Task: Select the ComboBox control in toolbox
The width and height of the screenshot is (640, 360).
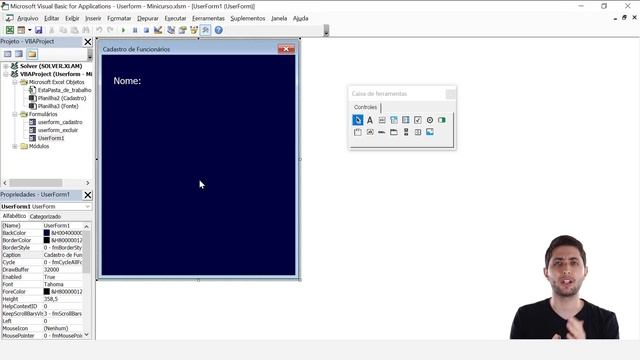Action: pyautogui.click(x=393, y=120)
